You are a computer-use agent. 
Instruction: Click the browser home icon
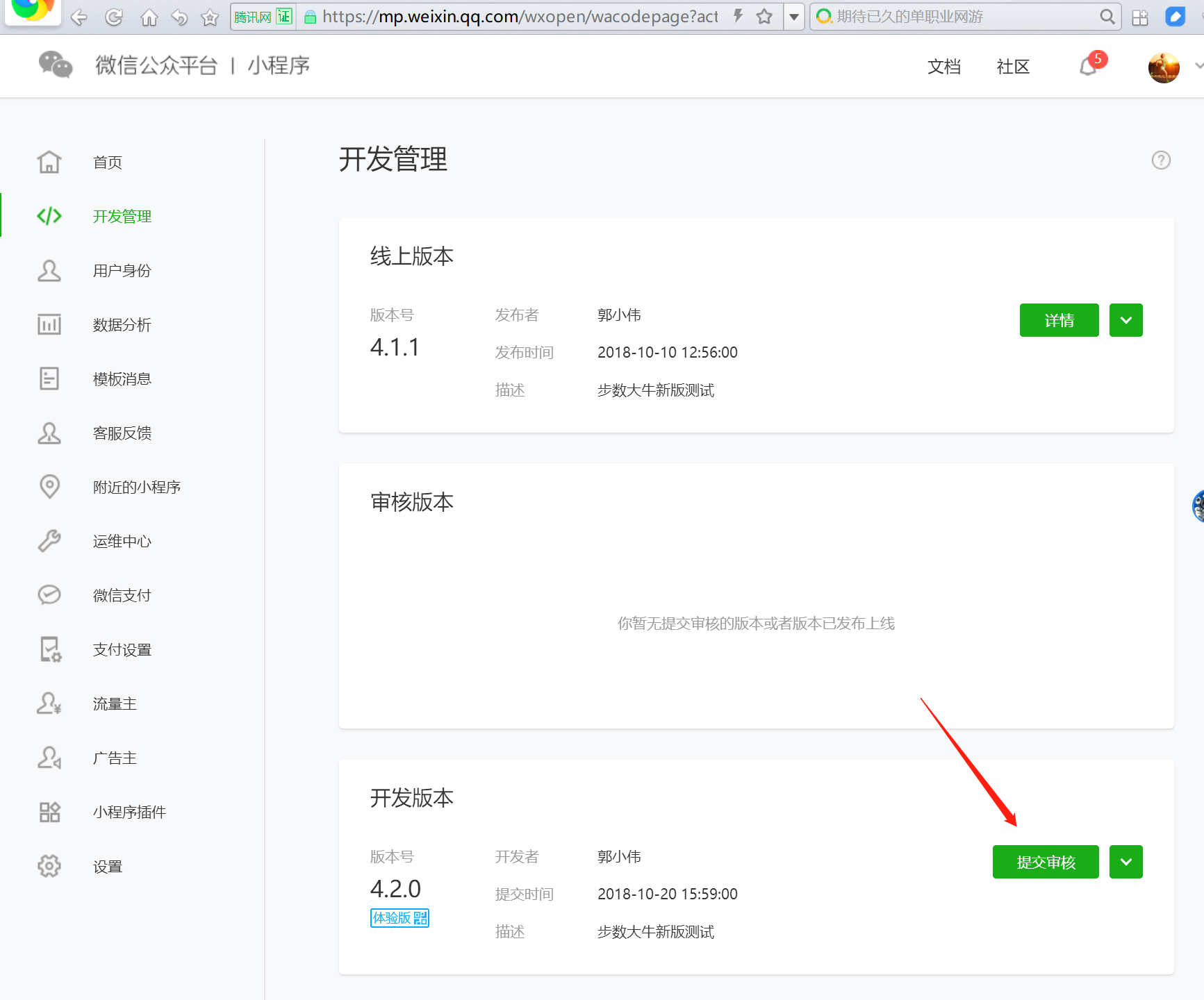[x=149, y=17]
